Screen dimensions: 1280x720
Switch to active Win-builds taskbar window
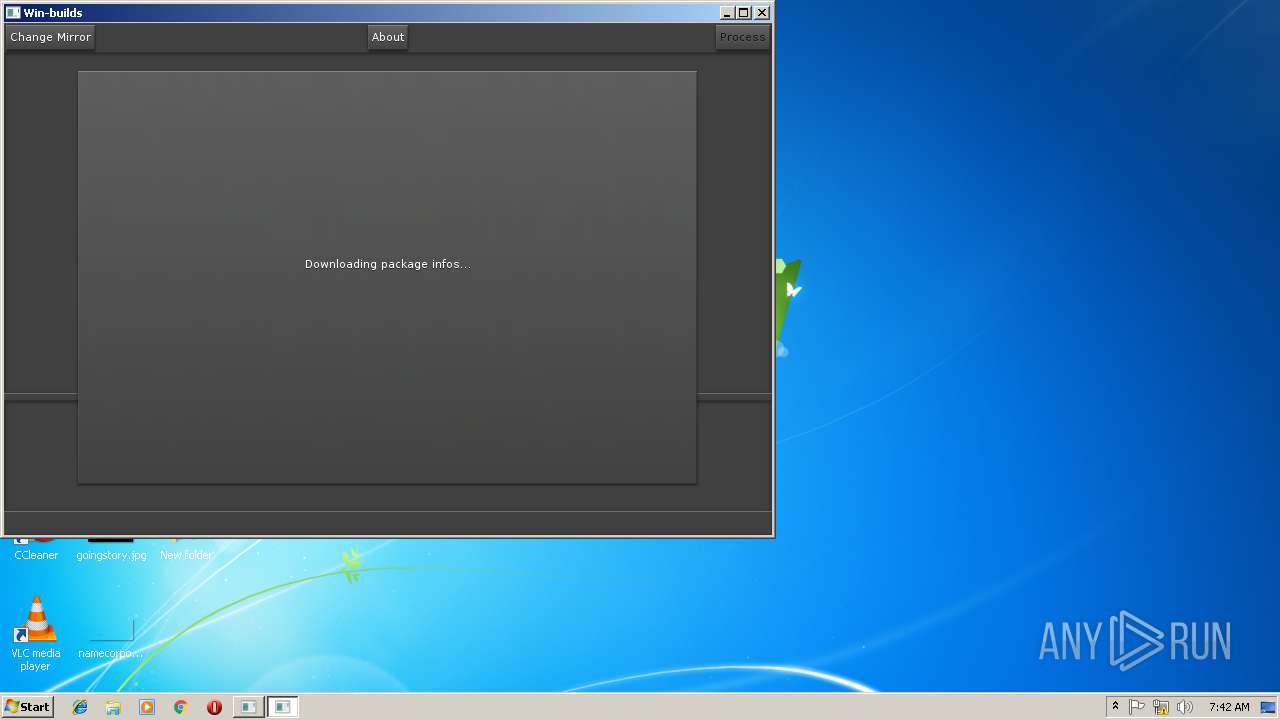click(283, 707)
